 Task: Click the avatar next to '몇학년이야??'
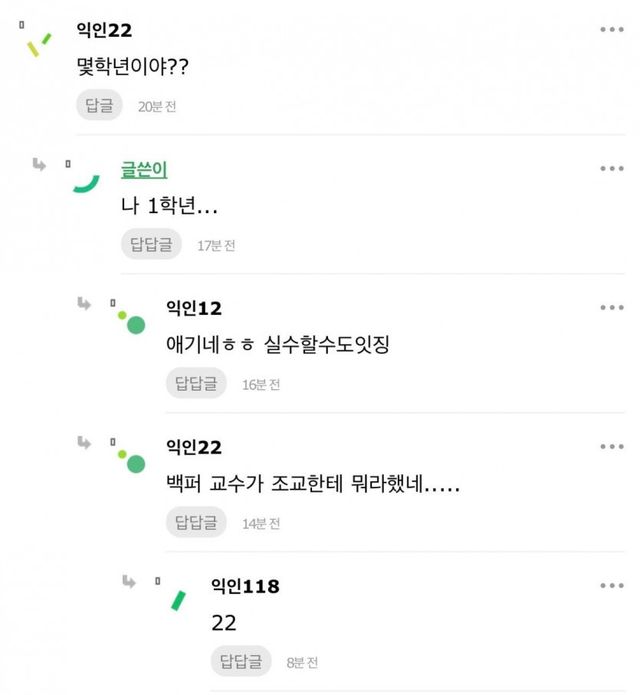[x=39, y=45]
